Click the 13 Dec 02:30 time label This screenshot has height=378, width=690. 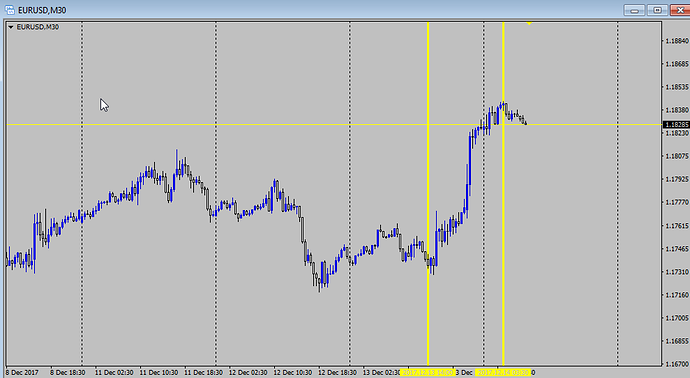(382, 373)
